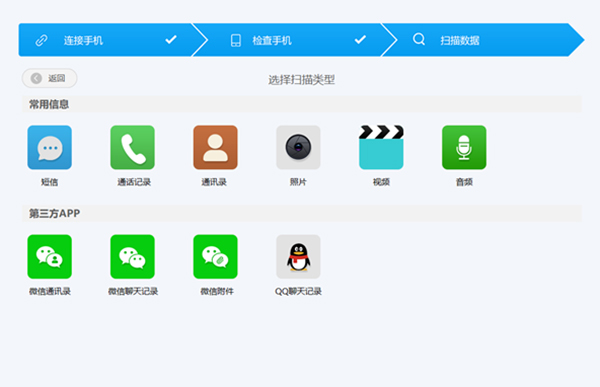Click the 通讯录 label under contacts icon
Viewport: 600px width, 387px height.
tap(214, 182)
